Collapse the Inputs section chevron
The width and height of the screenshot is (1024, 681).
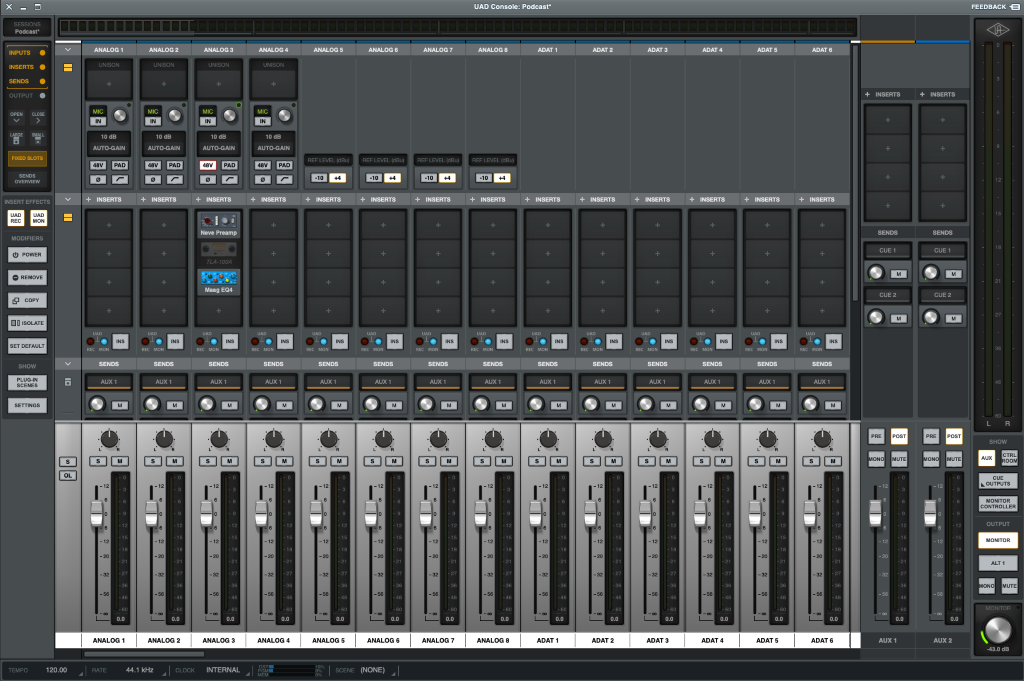(x=68, y=50)
